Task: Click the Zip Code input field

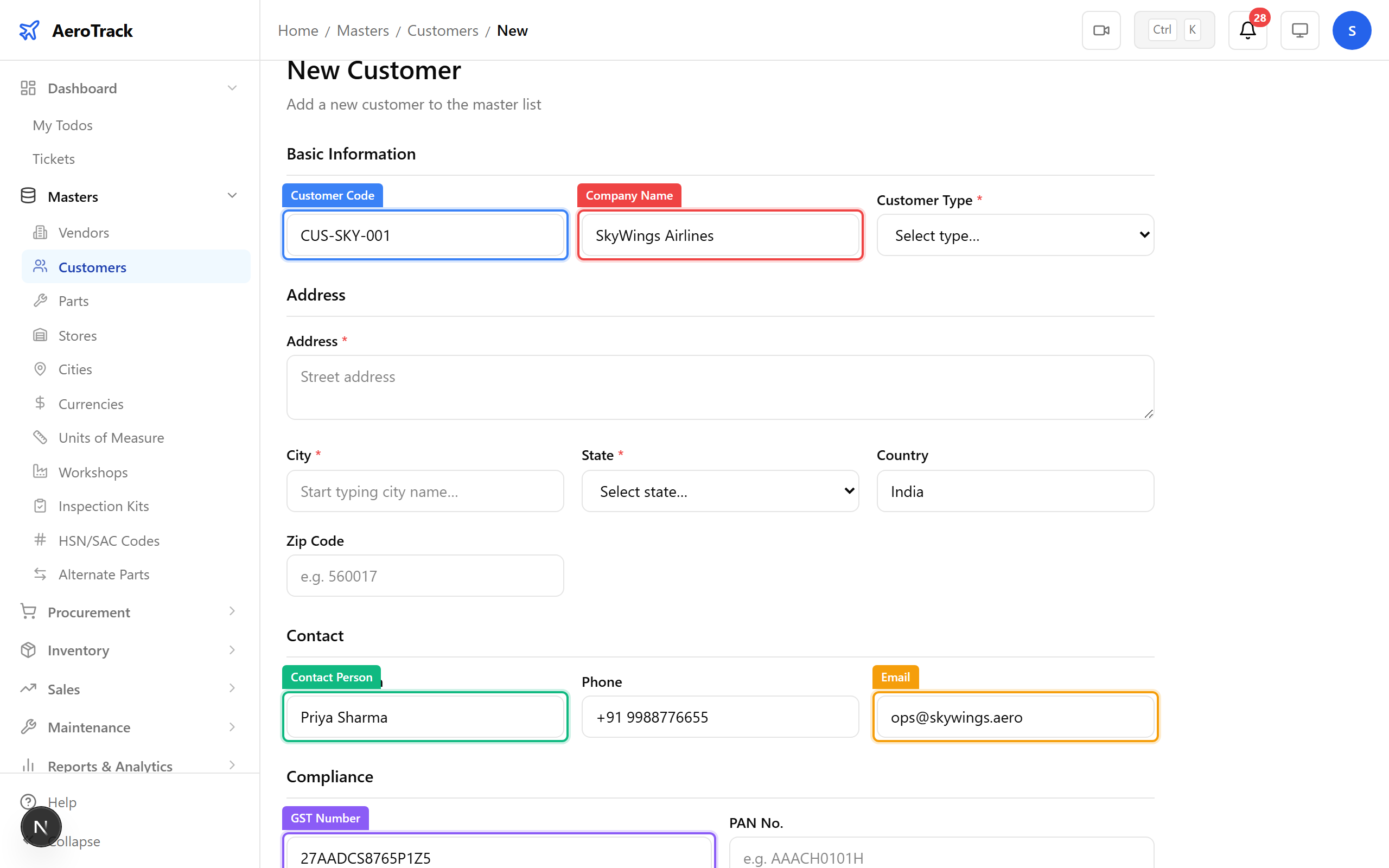Action: point(424,575)
